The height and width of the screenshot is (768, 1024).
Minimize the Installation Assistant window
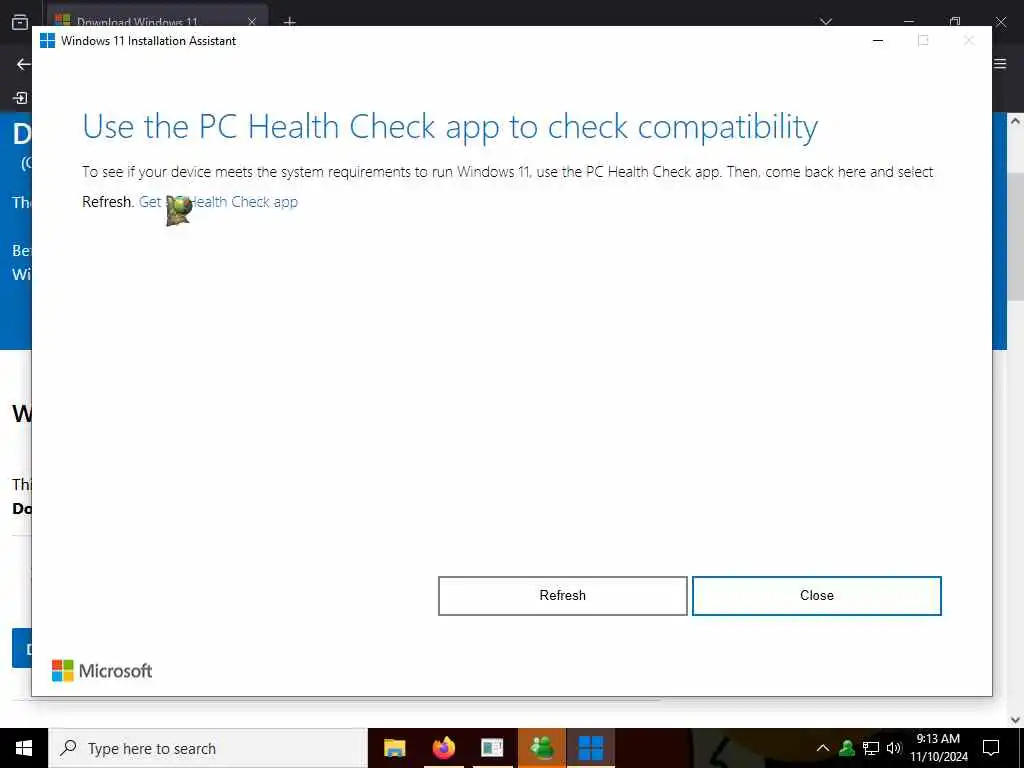[x=878, y=40]
